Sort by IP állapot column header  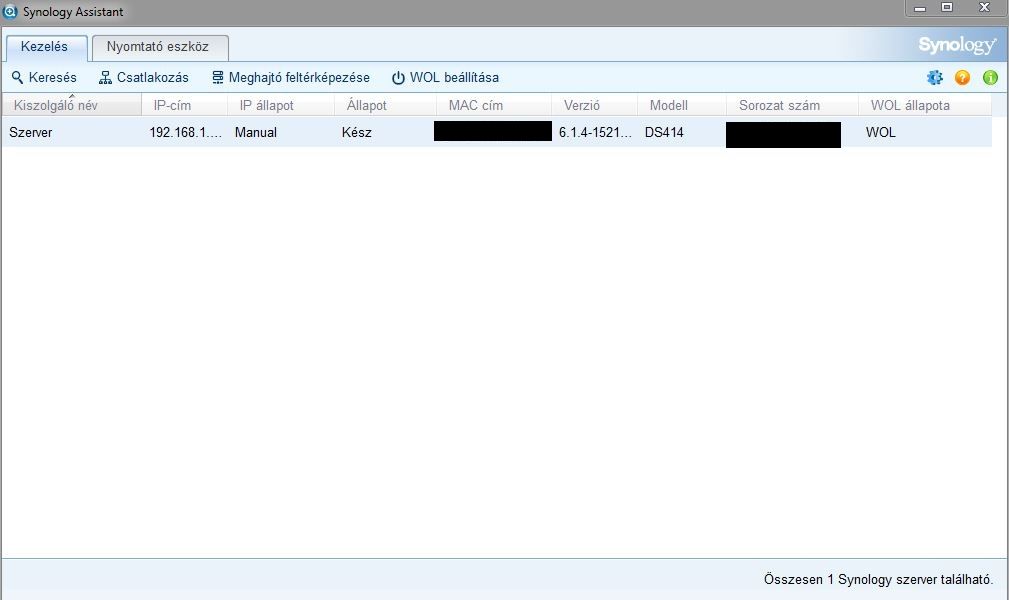pyautogui.click(x=281, y=105)
